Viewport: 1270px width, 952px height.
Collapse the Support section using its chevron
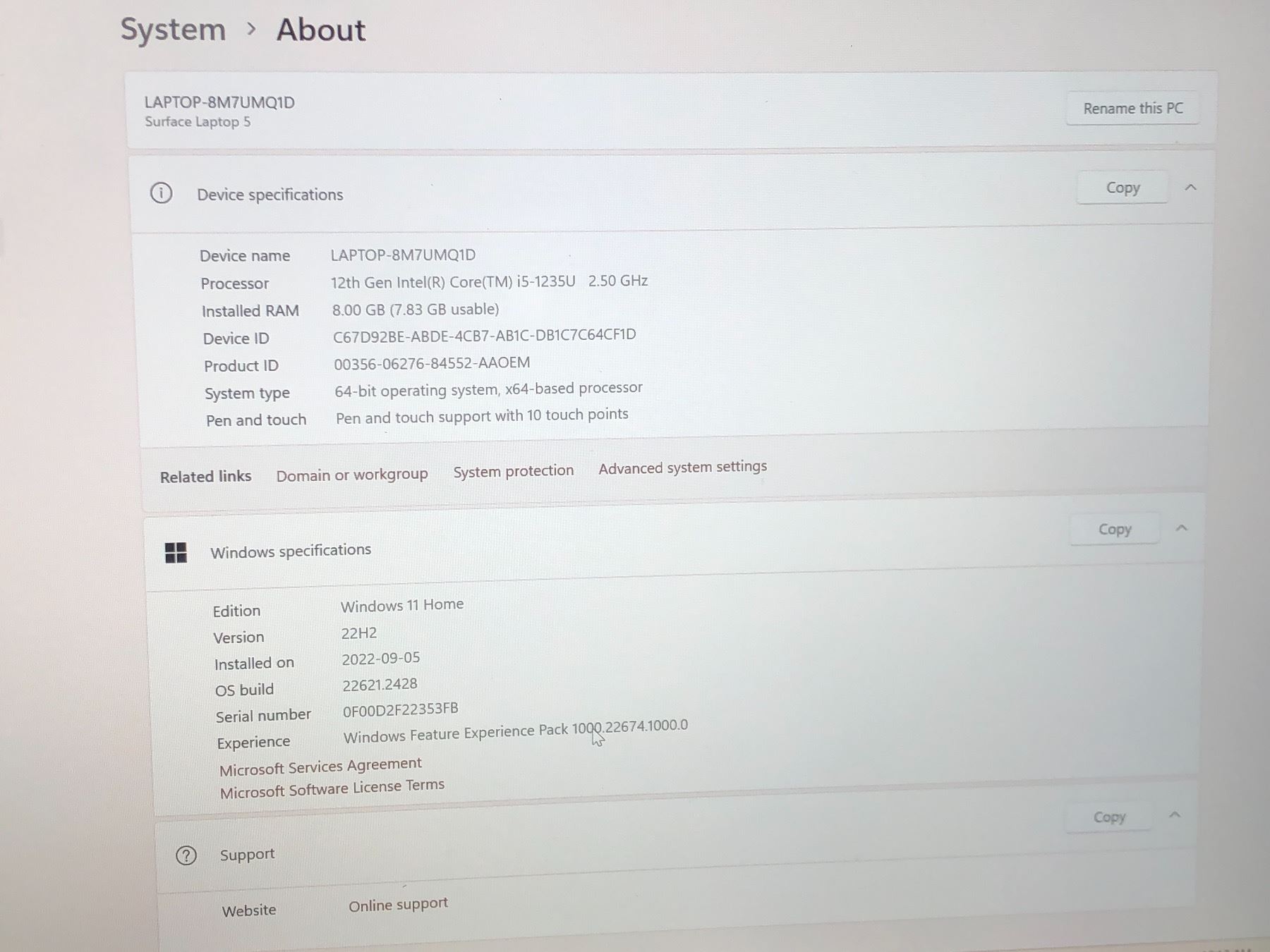1175,815
